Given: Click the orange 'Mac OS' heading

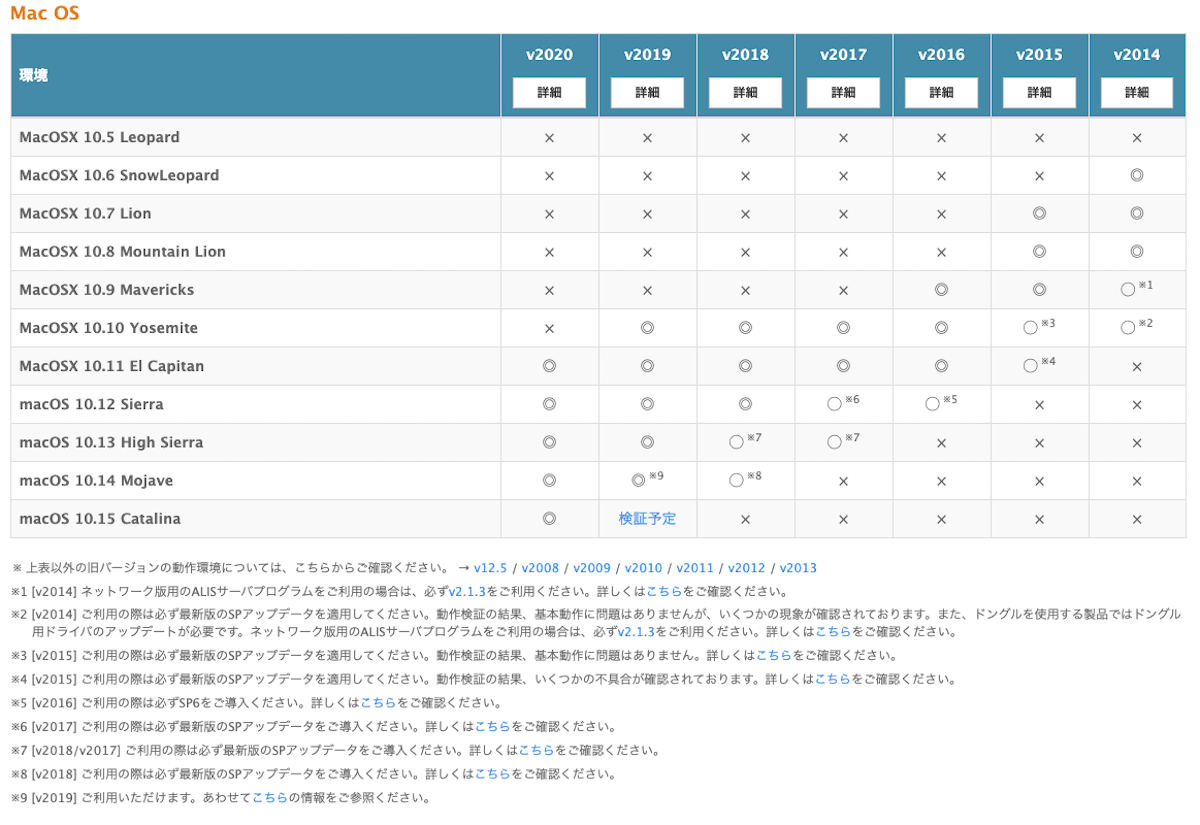Looking at the screenshot, I should (45, 13).
